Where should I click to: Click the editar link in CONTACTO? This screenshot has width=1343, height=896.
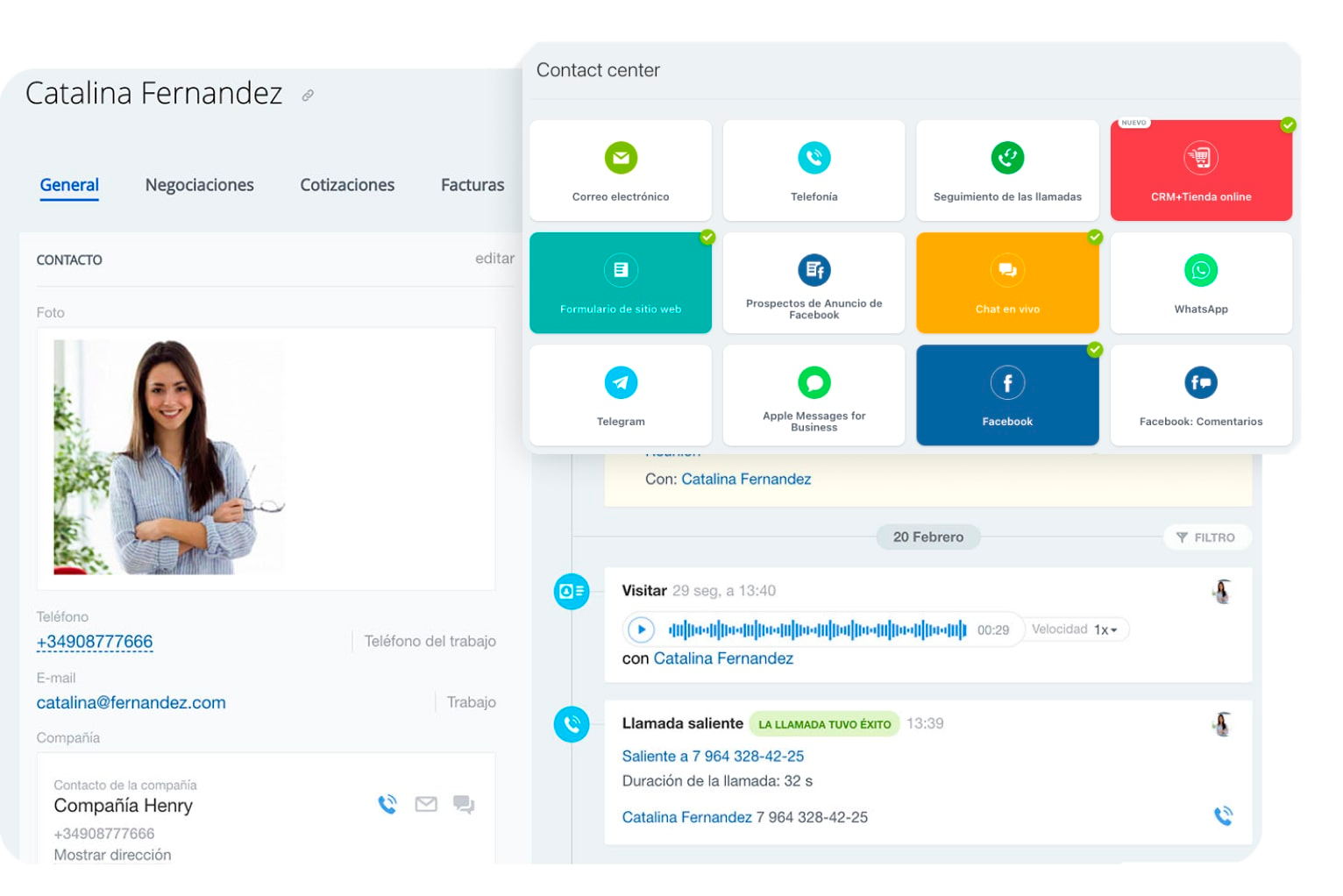[494, 259]
